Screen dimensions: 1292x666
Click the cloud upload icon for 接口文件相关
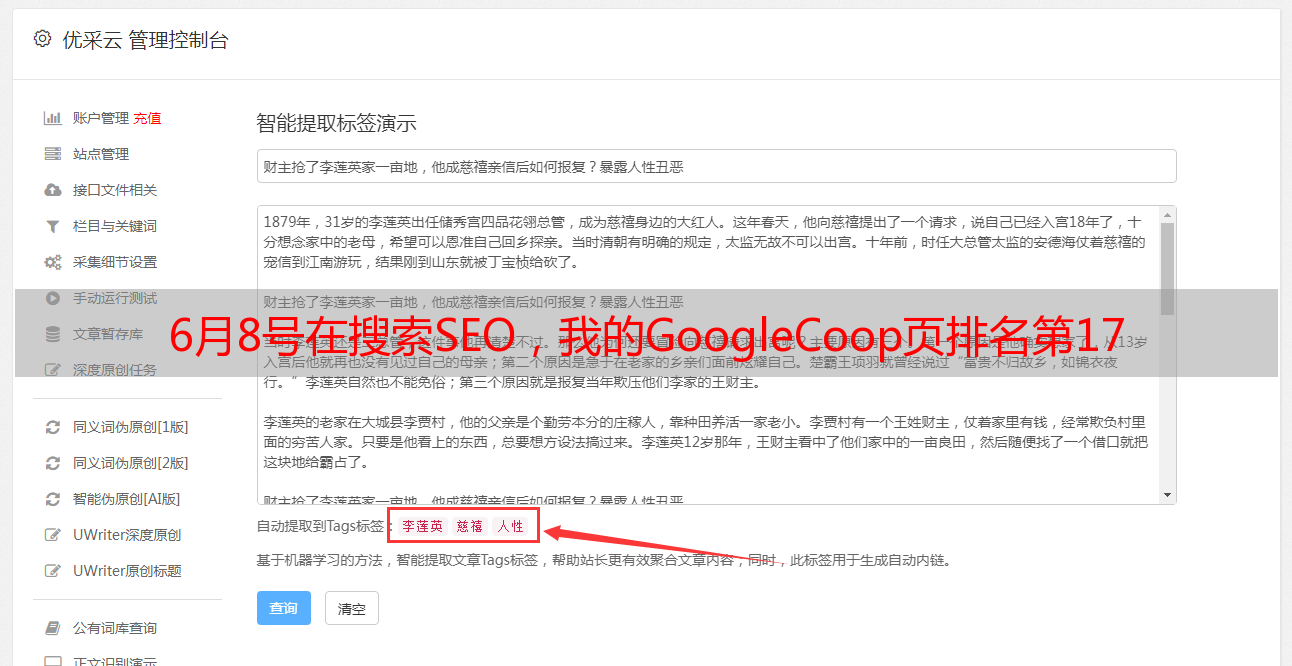pyautogui.click(x=53, y=190)
